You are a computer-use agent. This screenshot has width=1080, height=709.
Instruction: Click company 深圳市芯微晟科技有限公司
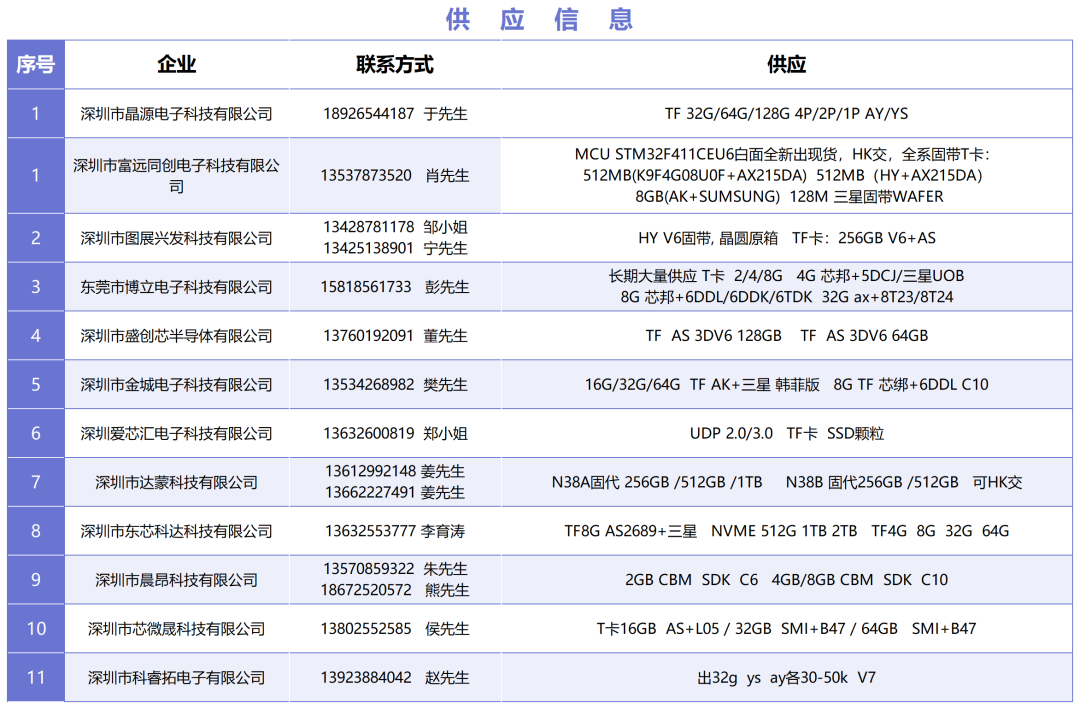176,630
